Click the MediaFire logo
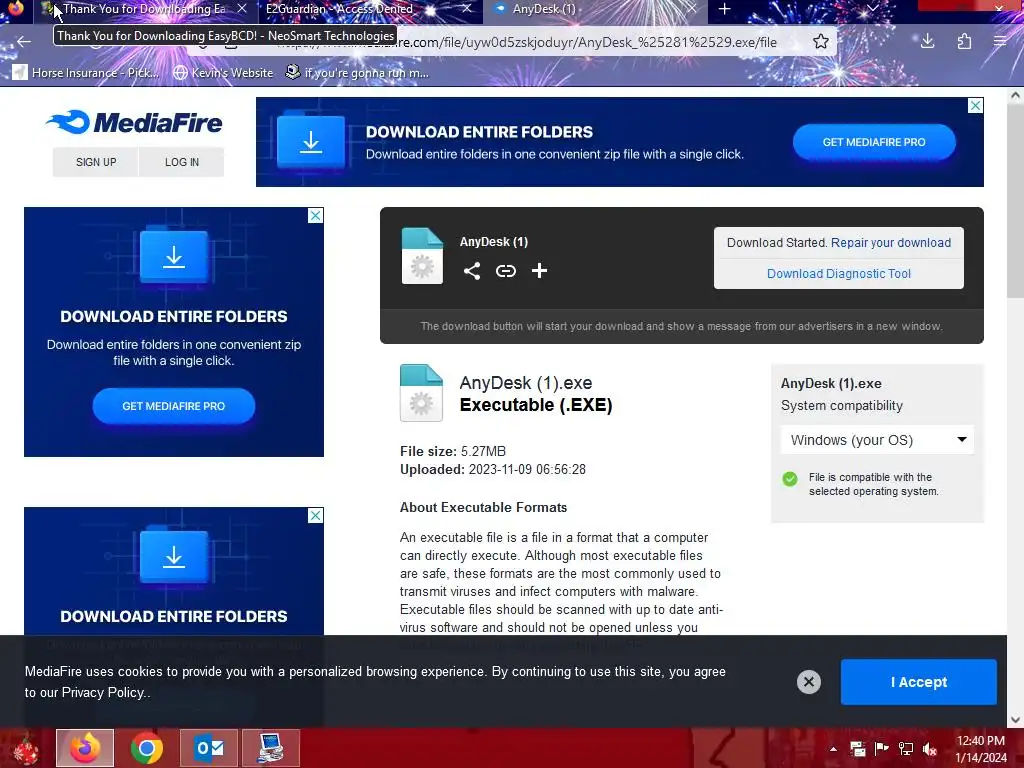This screenshot has width=1024, height=768. [x=135, y=123]
